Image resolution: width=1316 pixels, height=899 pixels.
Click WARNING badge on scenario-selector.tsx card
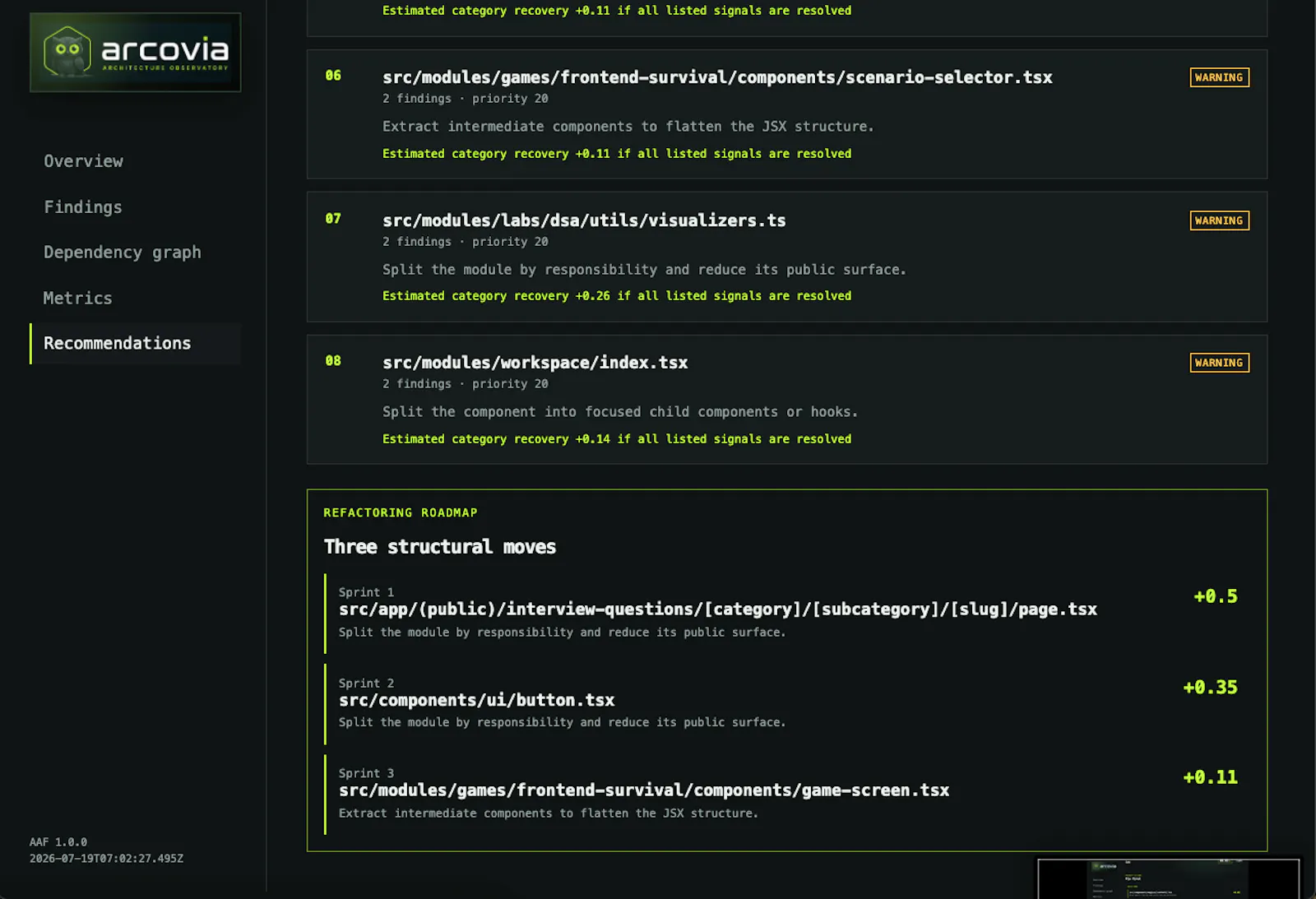(x=1219, y=77)
